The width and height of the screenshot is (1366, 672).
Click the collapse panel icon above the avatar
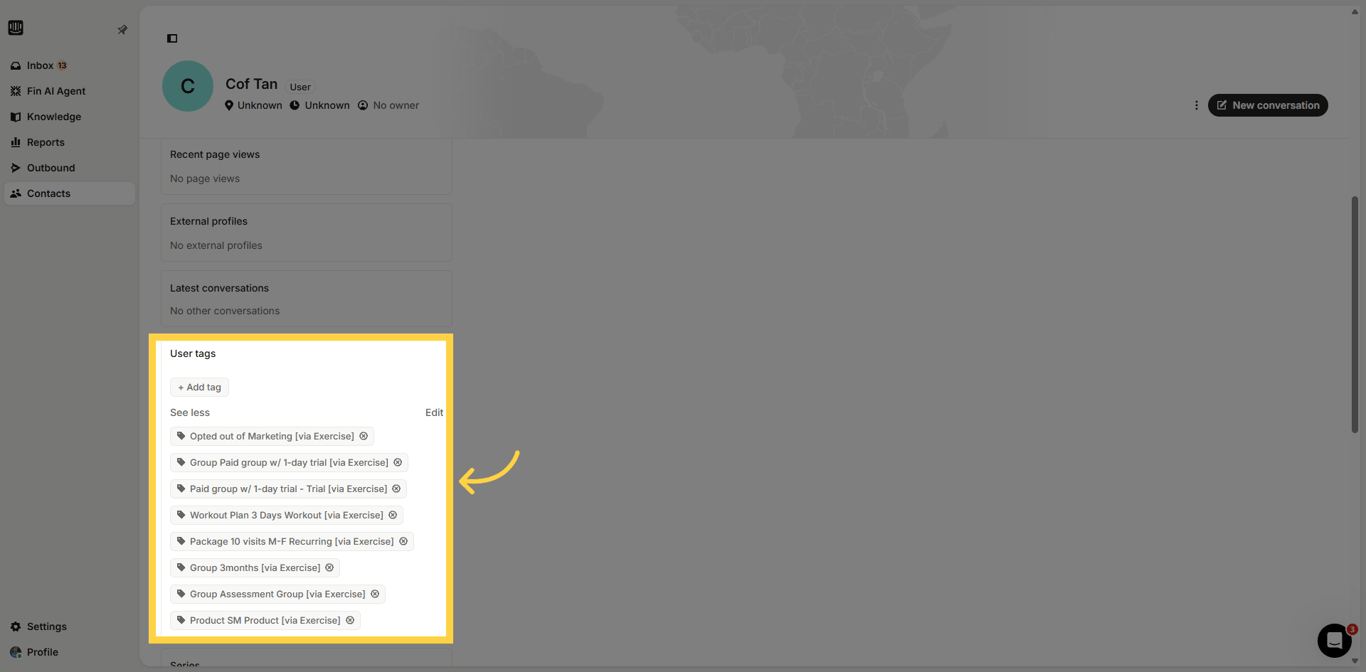click(x=172, y=38)
